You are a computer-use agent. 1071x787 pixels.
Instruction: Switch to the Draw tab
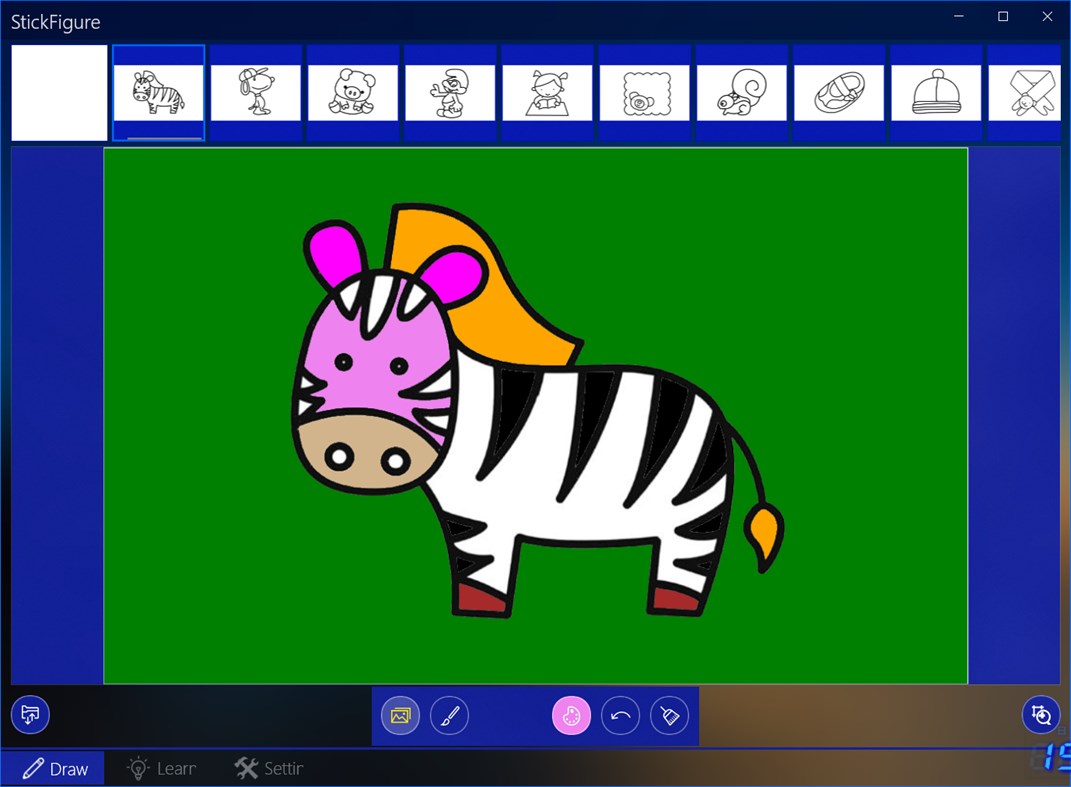[53, 769]
